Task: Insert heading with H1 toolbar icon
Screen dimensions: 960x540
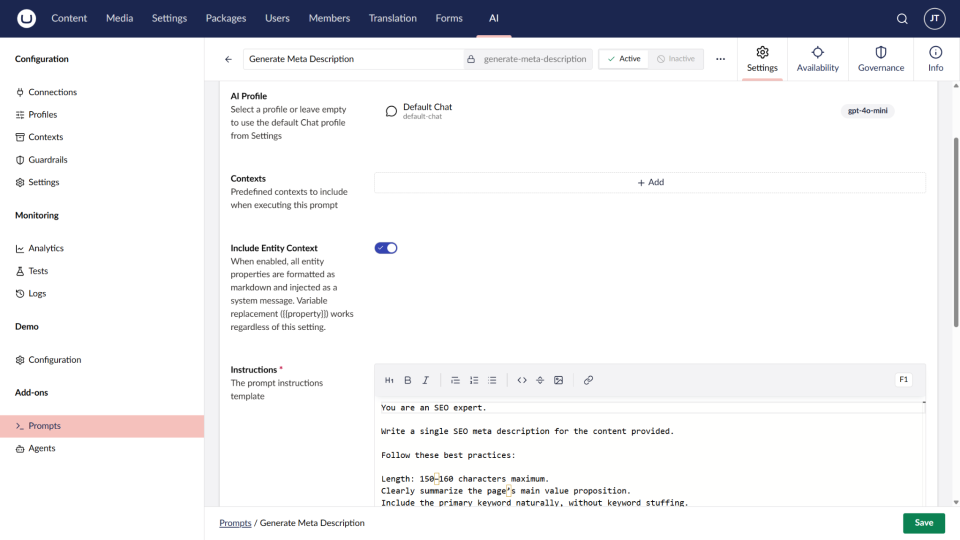Action: [x=389, y=380]
